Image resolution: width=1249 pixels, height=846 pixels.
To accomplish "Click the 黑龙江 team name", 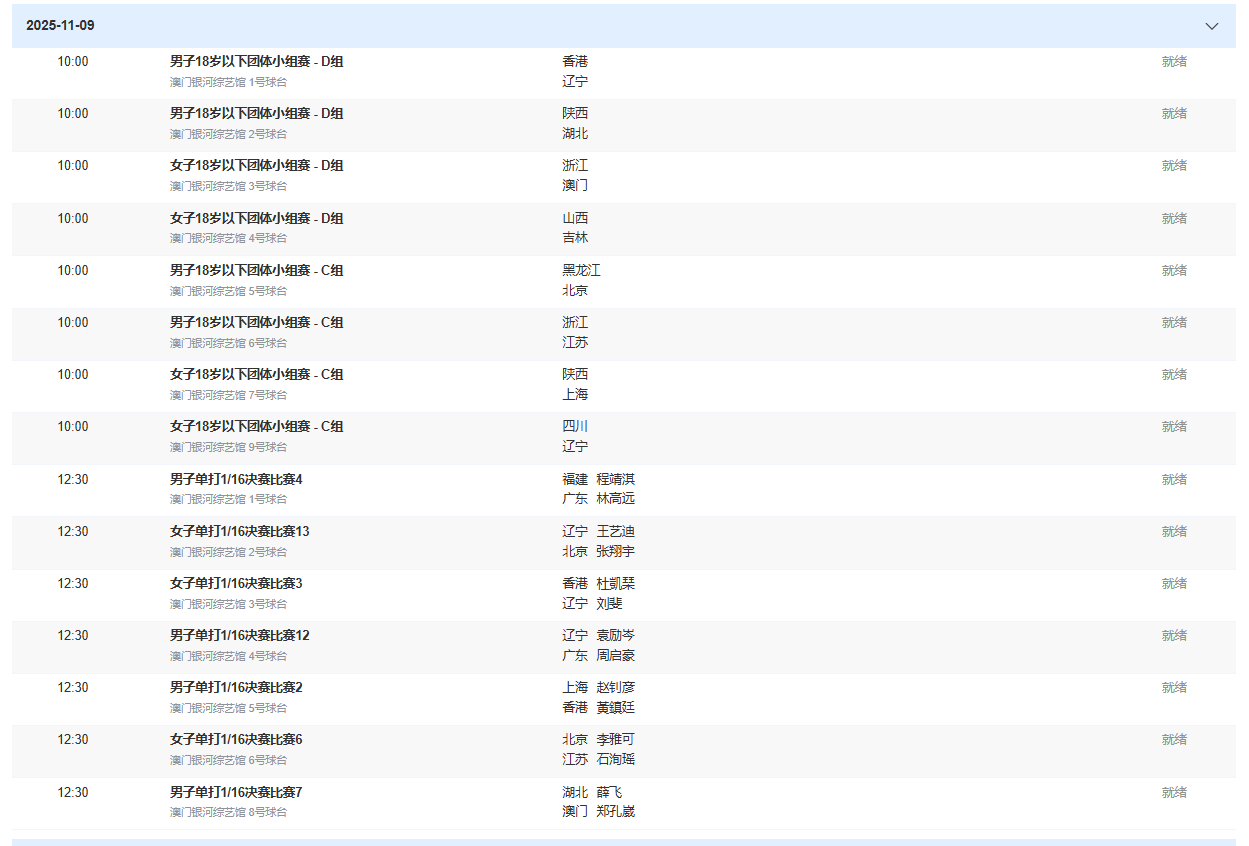I will [581, 271].
